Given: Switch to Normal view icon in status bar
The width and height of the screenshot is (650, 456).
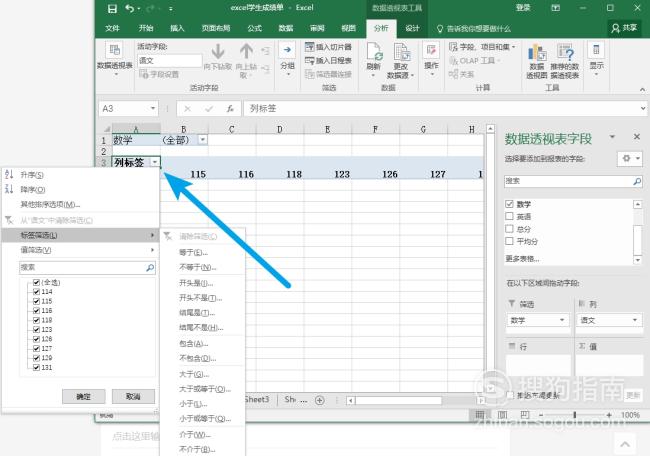Looking at the screenshot, I should pos(480,415).
